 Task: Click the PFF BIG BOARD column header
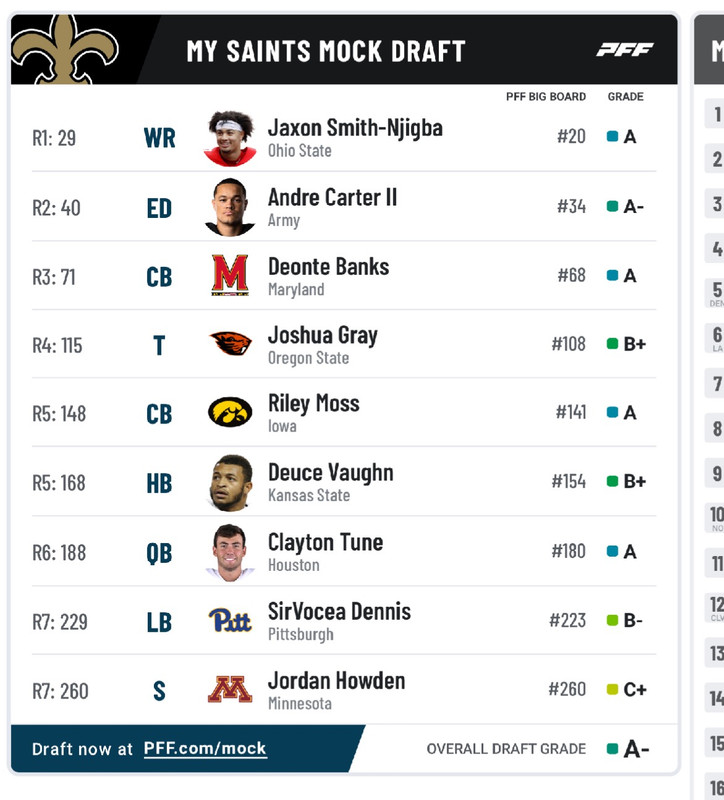coord(546,96)
